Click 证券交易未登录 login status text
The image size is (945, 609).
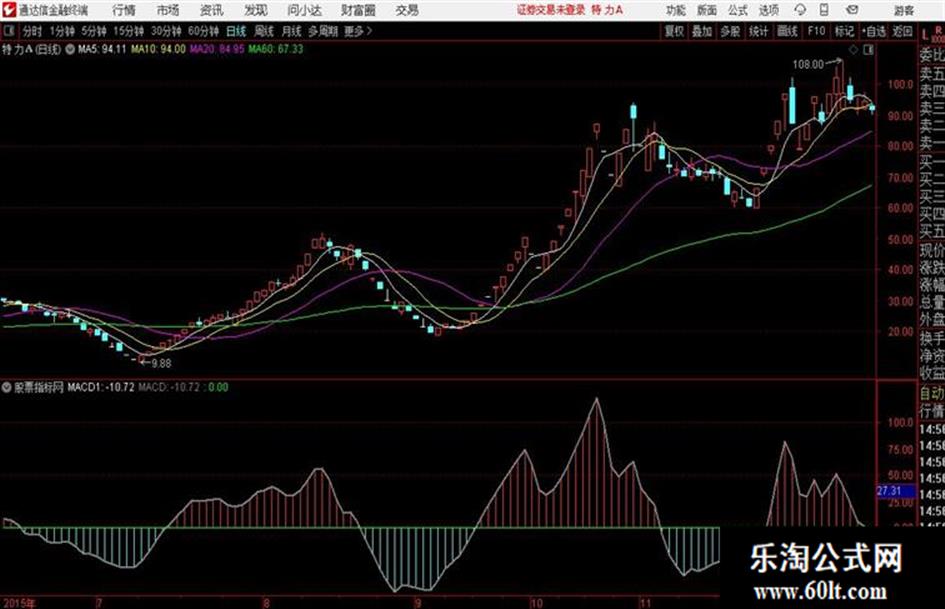[x=551, y=10]
